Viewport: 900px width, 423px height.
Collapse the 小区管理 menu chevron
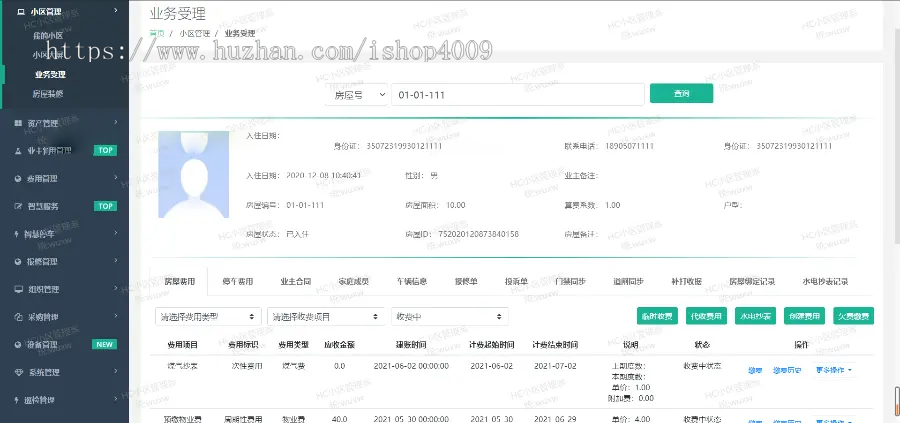(x=116, y=10)
